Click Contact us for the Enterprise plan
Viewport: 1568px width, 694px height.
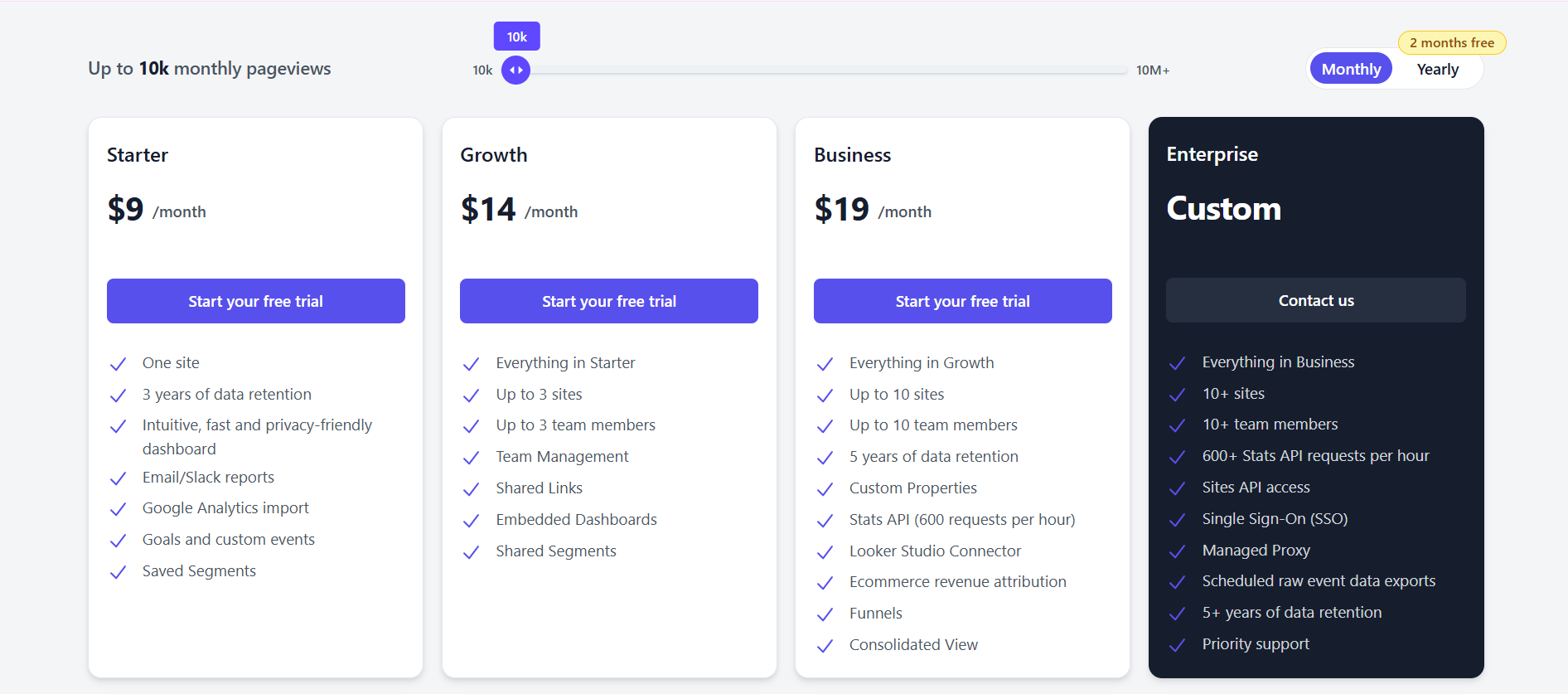coord(1315,300)
